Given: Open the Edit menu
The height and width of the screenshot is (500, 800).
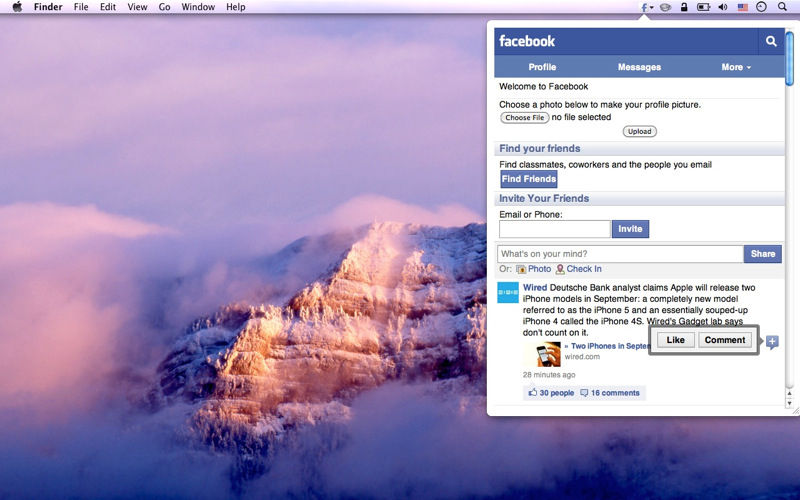Looking at the screenshot, I should [x=108, y=7].
